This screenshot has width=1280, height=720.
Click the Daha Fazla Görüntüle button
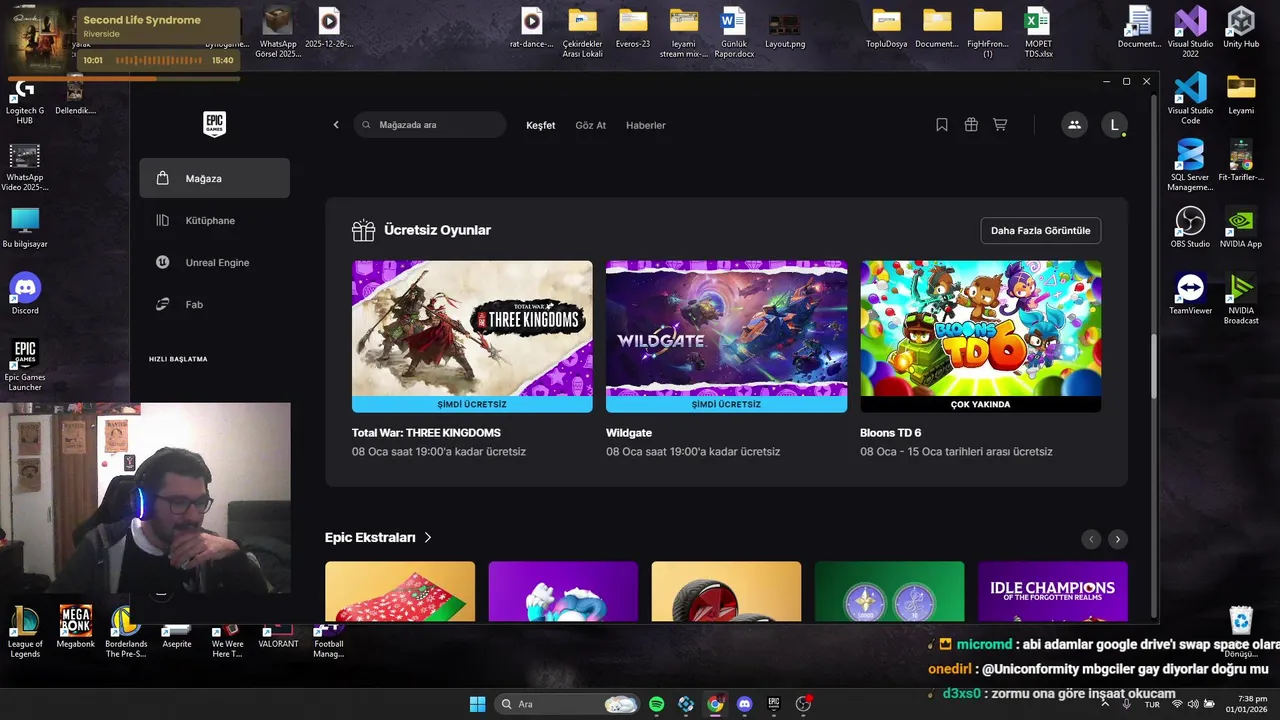1041,230
